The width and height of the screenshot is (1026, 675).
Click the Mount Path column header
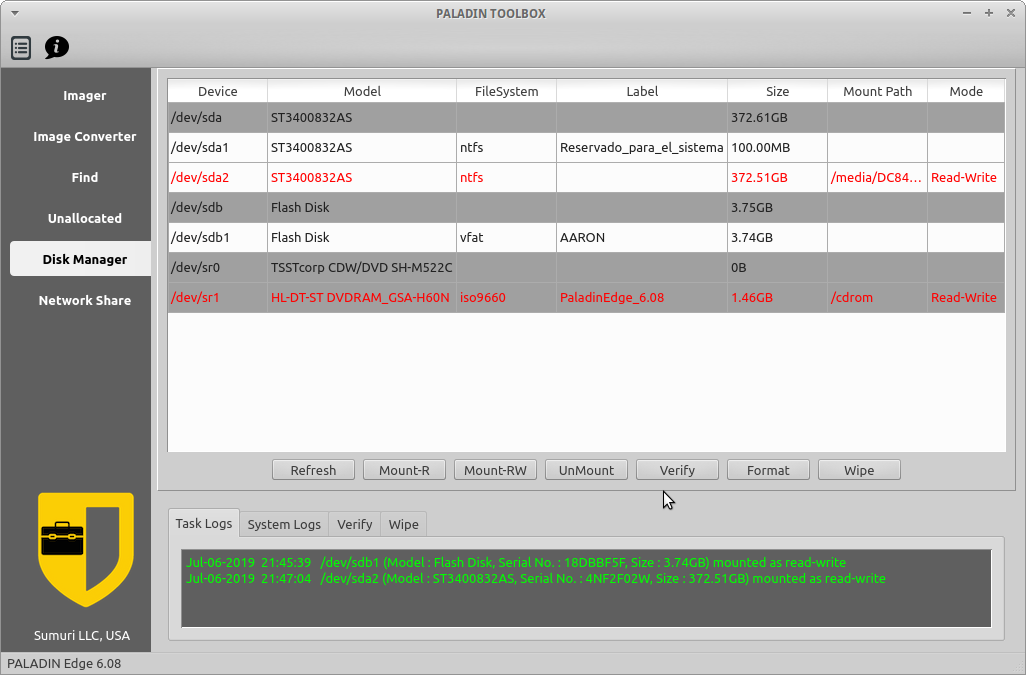pos(877,92)
